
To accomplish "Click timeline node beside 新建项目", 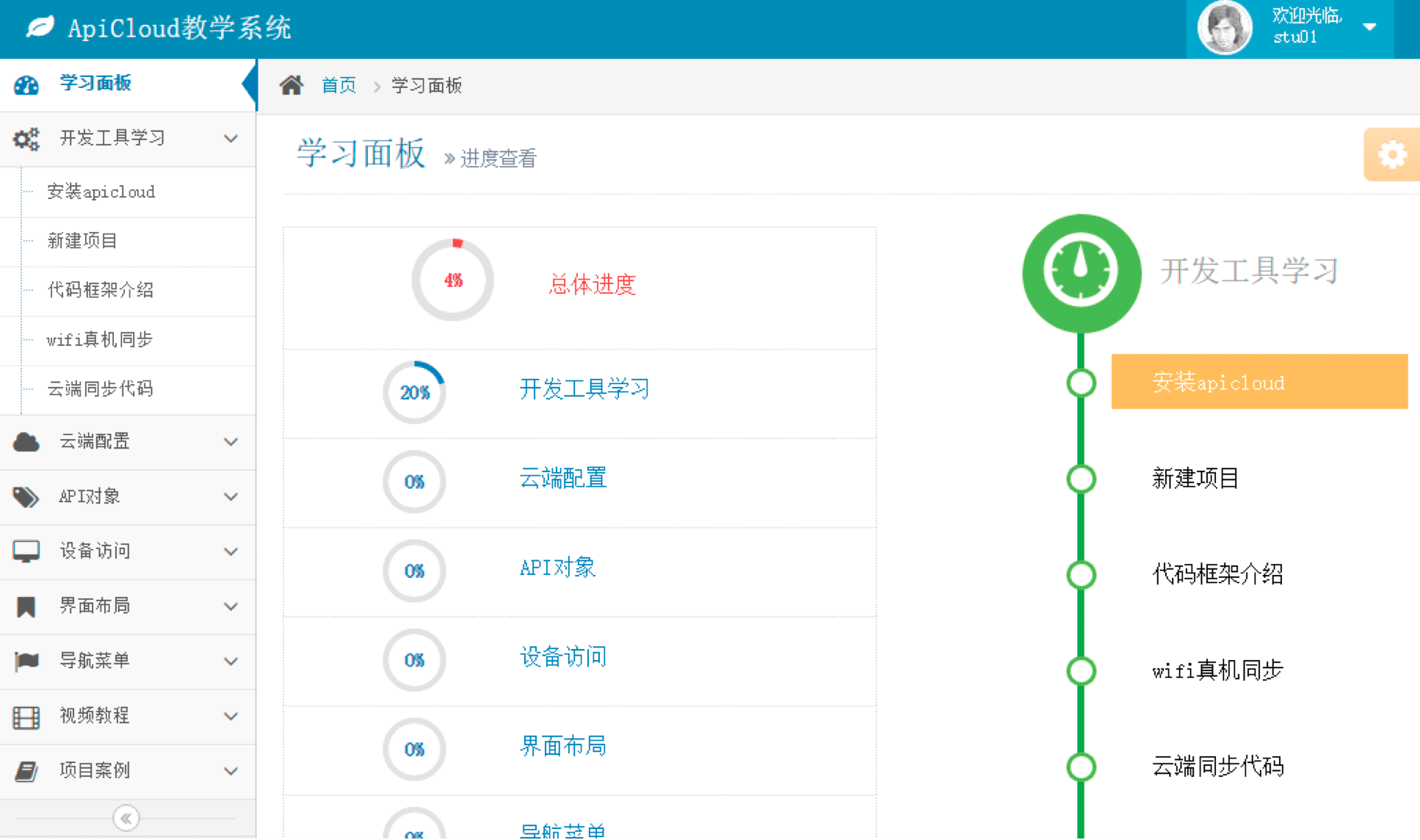I will pos(1082,479).
